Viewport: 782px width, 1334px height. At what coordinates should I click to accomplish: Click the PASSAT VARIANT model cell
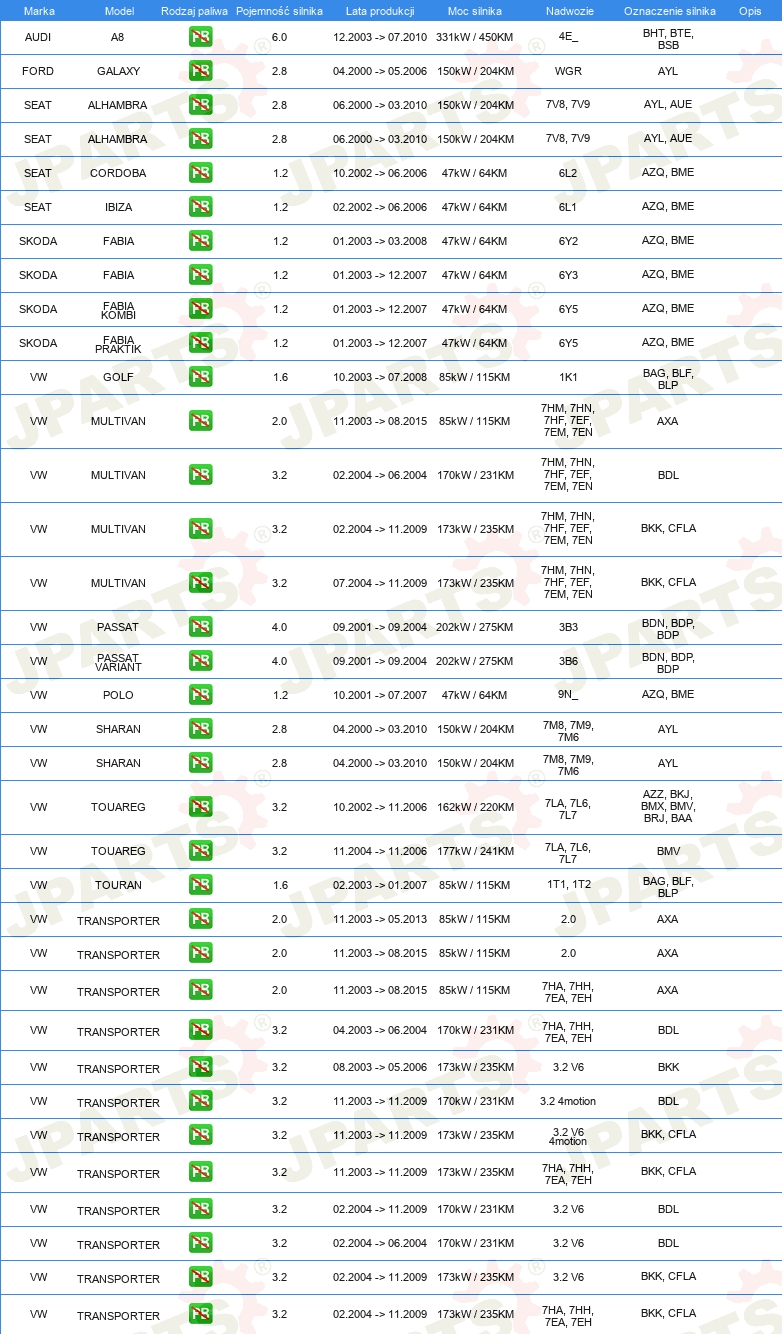coord(119,662)
